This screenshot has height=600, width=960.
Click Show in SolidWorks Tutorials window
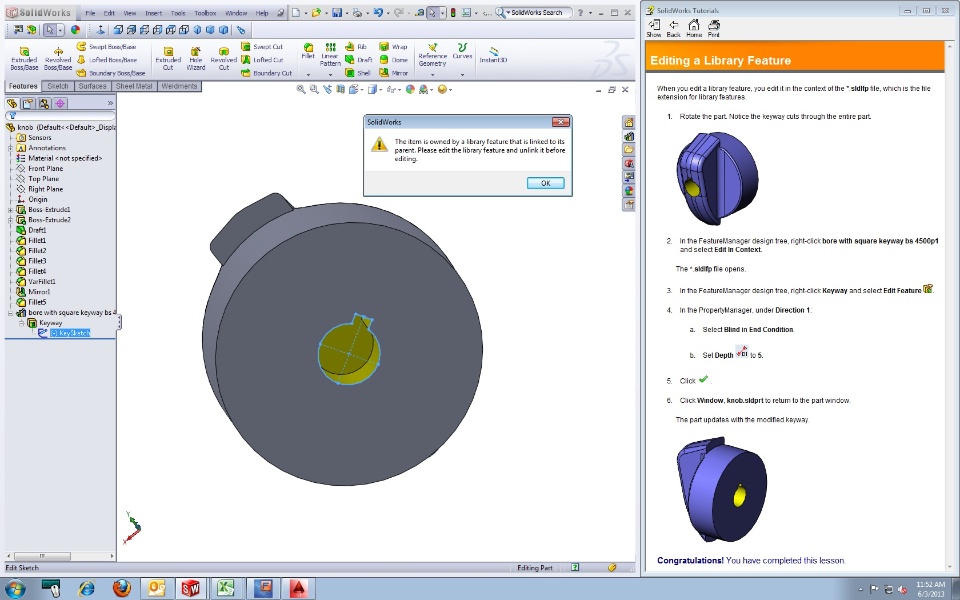(654, 28)
